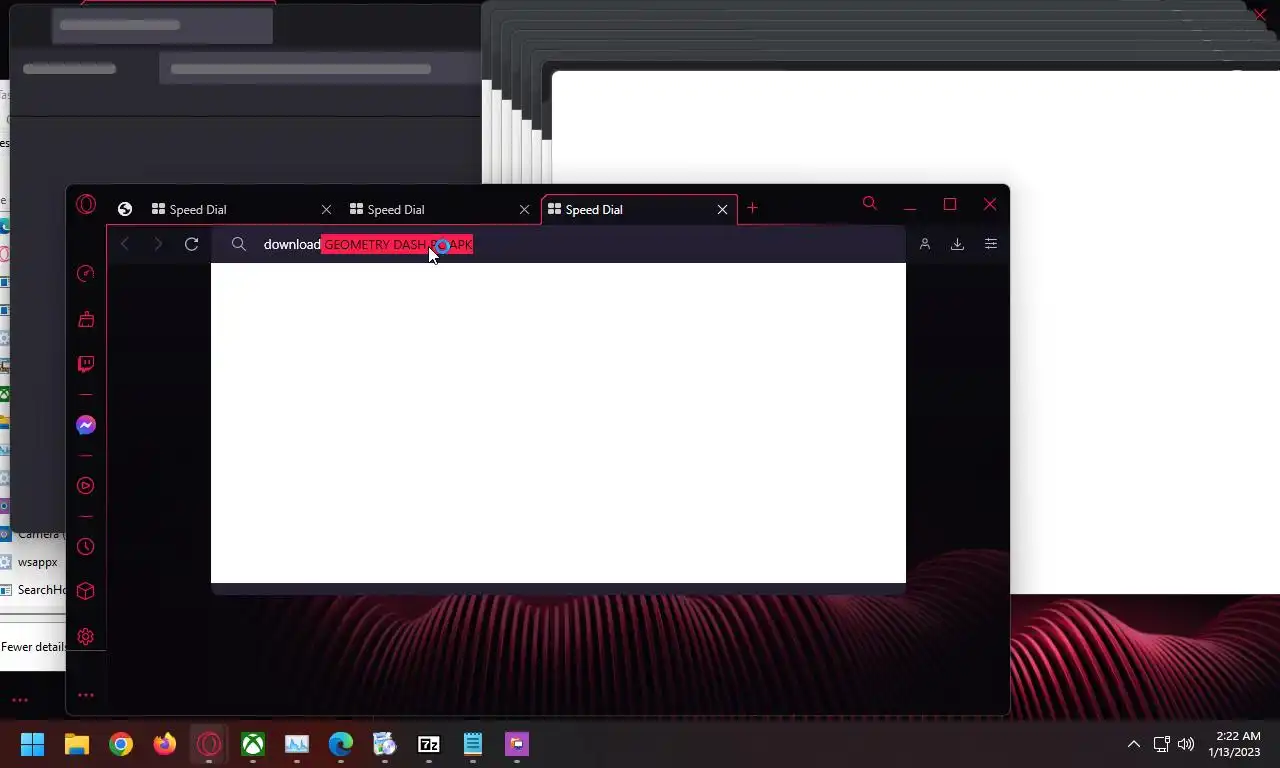Click the sidebar three-dots setup button
Screen dimensions: 1280x768
[86, 695]
